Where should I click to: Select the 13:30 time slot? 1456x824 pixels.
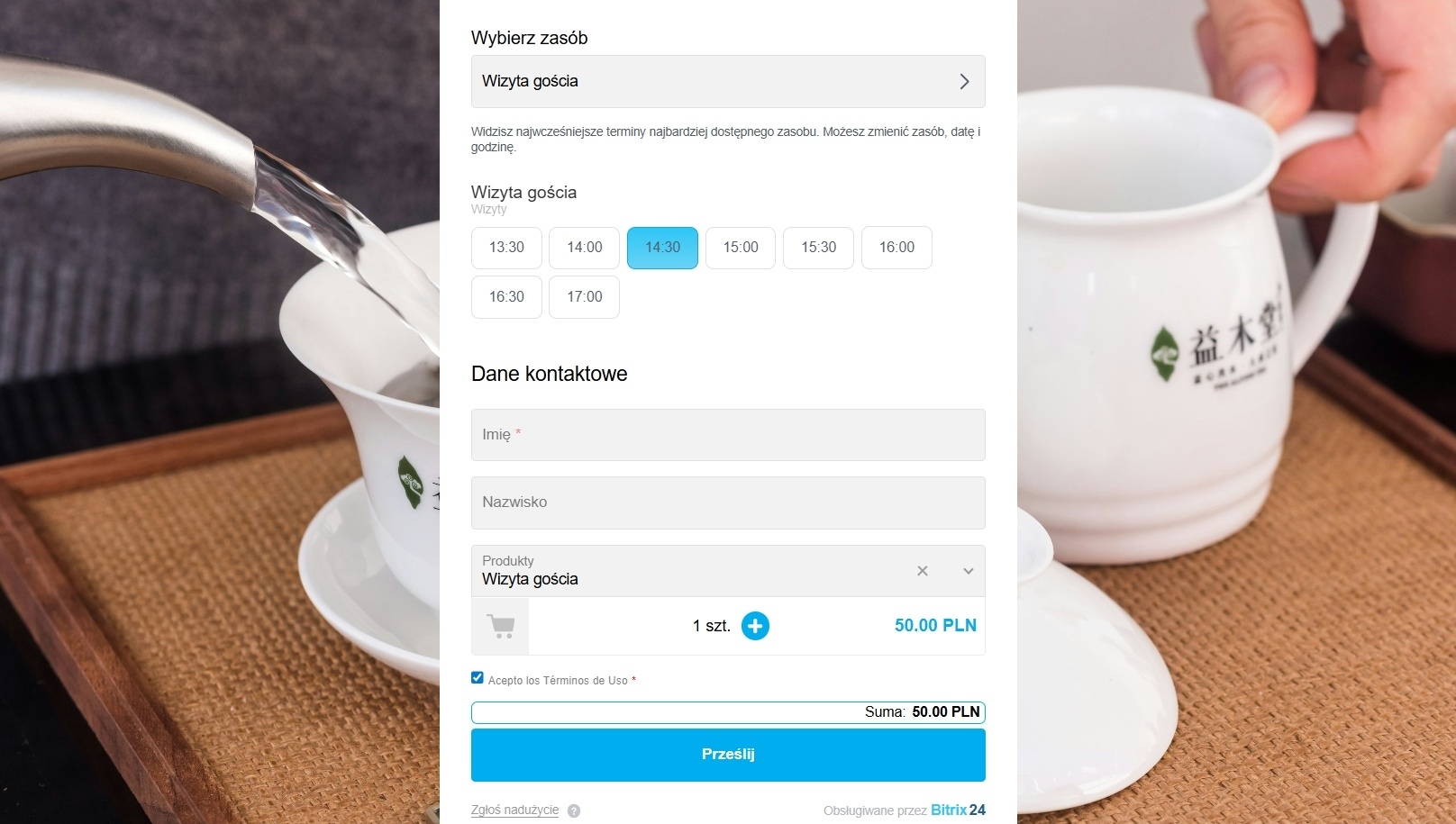pos(506,248)
